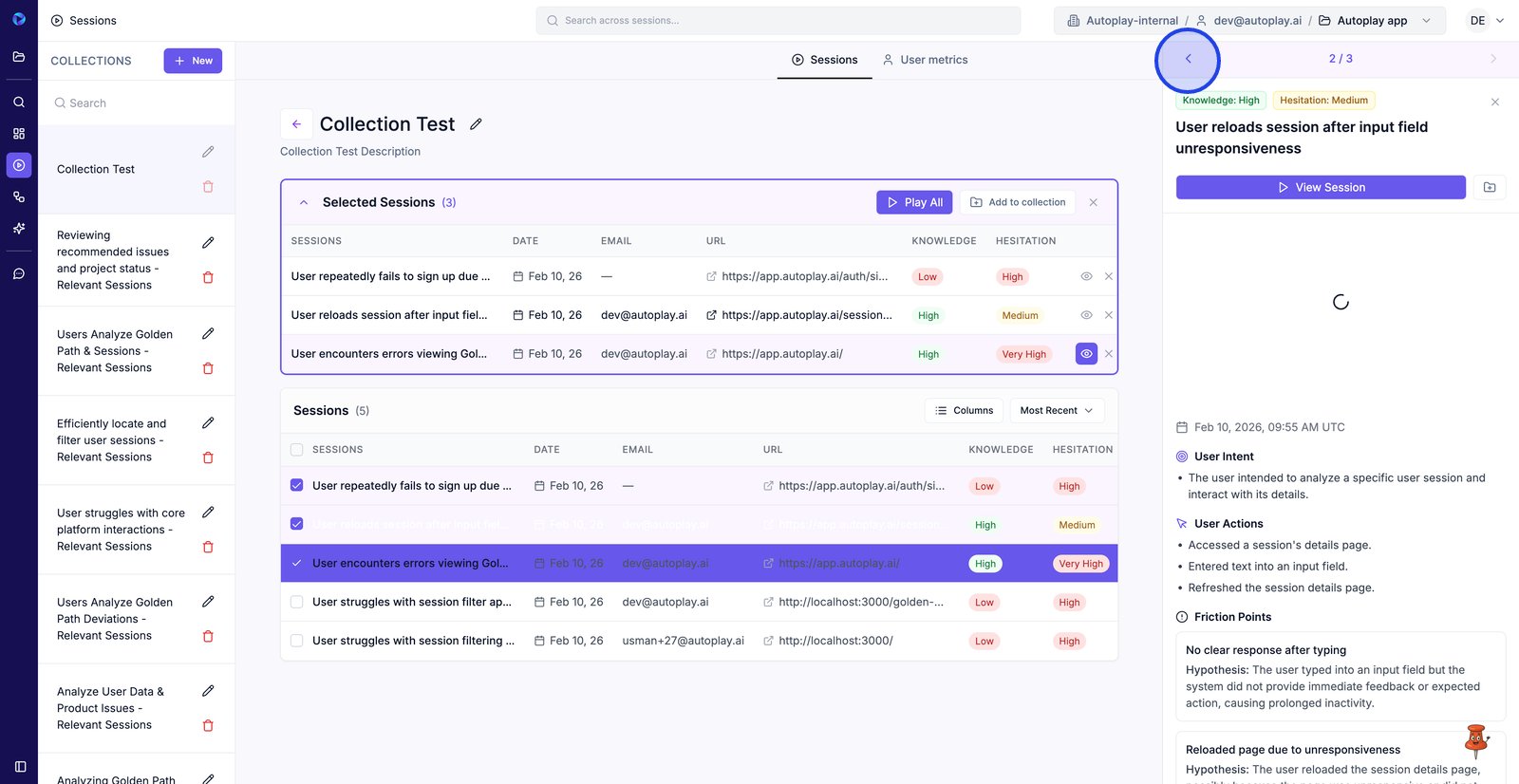Viewport: 1519px width, 784px height.
Task: Select the Sessions tab
Action: (x=824, y=60)
